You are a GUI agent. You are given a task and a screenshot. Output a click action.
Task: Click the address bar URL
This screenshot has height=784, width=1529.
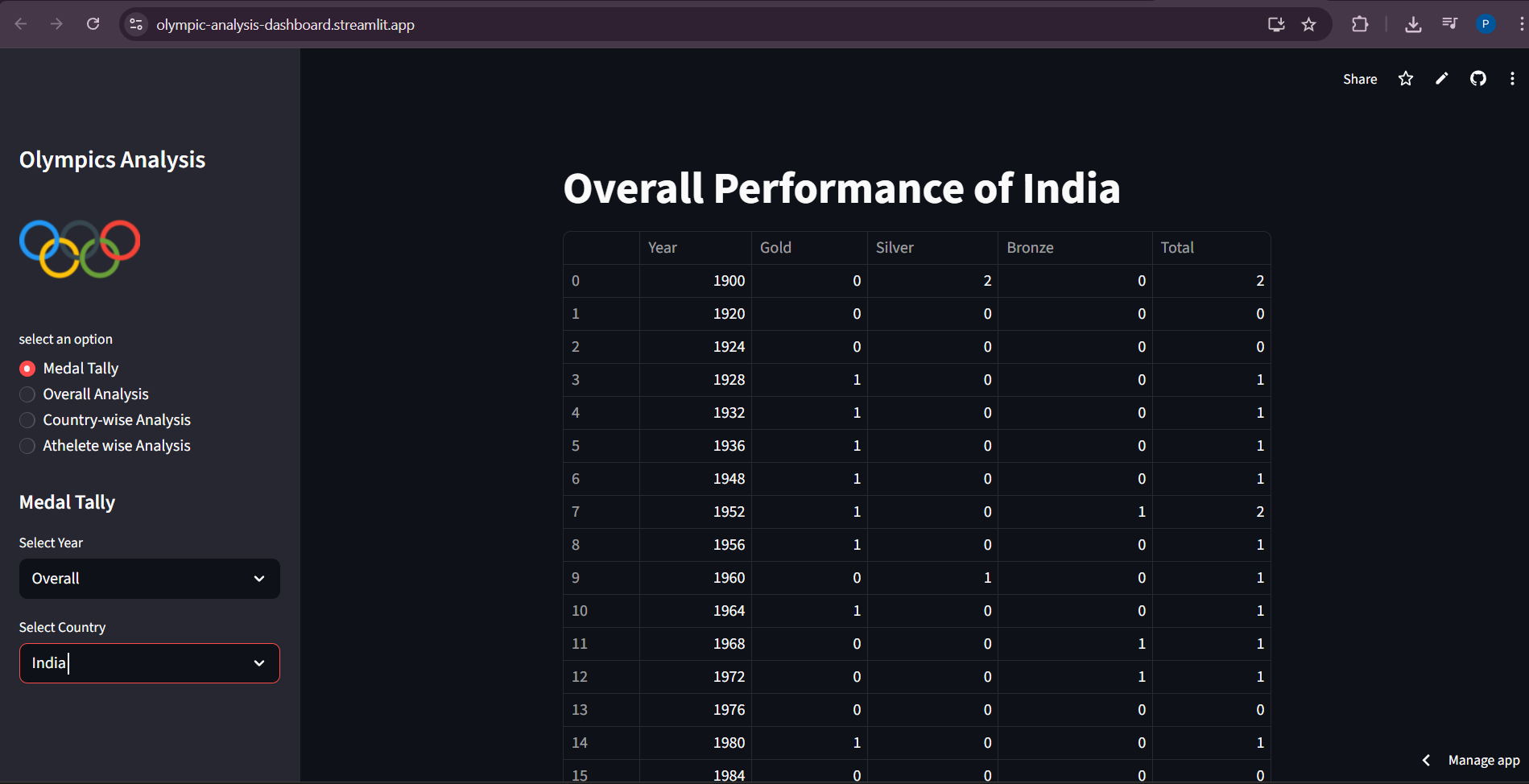click(285, 25)
